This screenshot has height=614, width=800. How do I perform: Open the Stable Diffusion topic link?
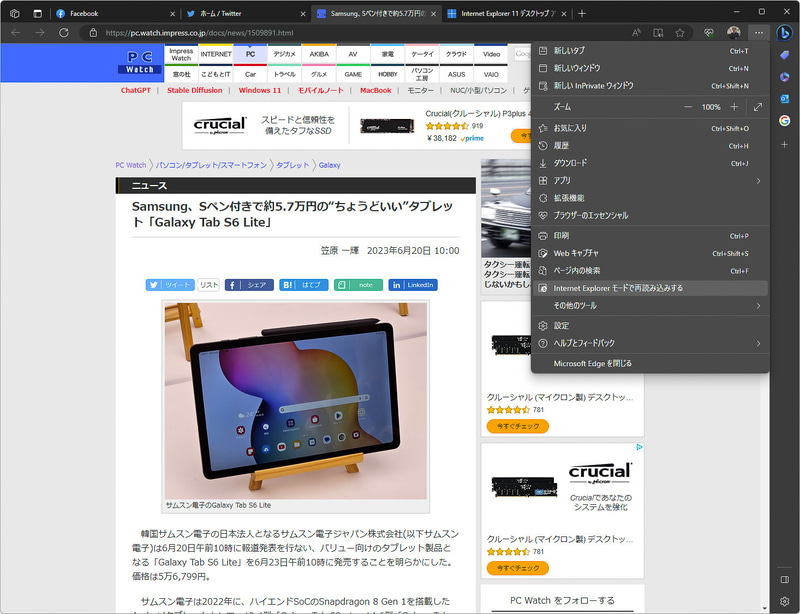195,90
